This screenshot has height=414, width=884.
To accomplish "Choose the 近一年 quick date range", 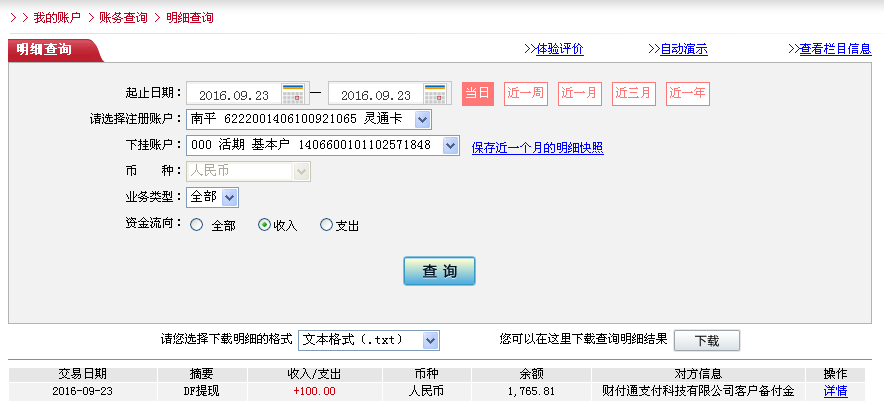I will point(687,94).
